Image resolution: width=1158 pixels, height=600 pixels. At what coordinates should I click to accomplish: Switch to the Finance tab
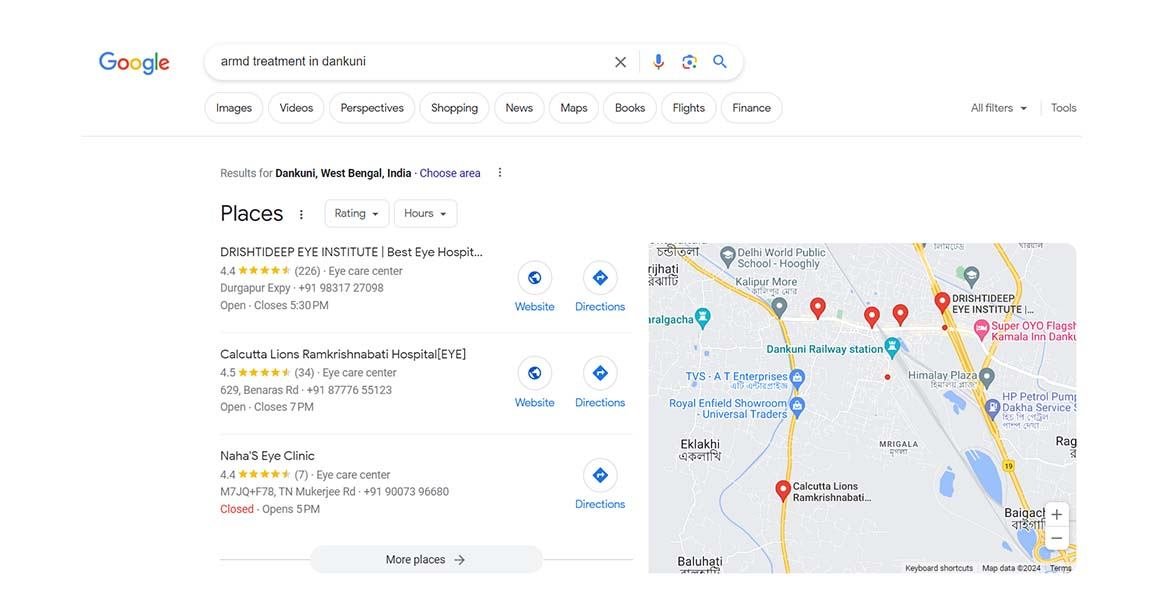point(752,108)
